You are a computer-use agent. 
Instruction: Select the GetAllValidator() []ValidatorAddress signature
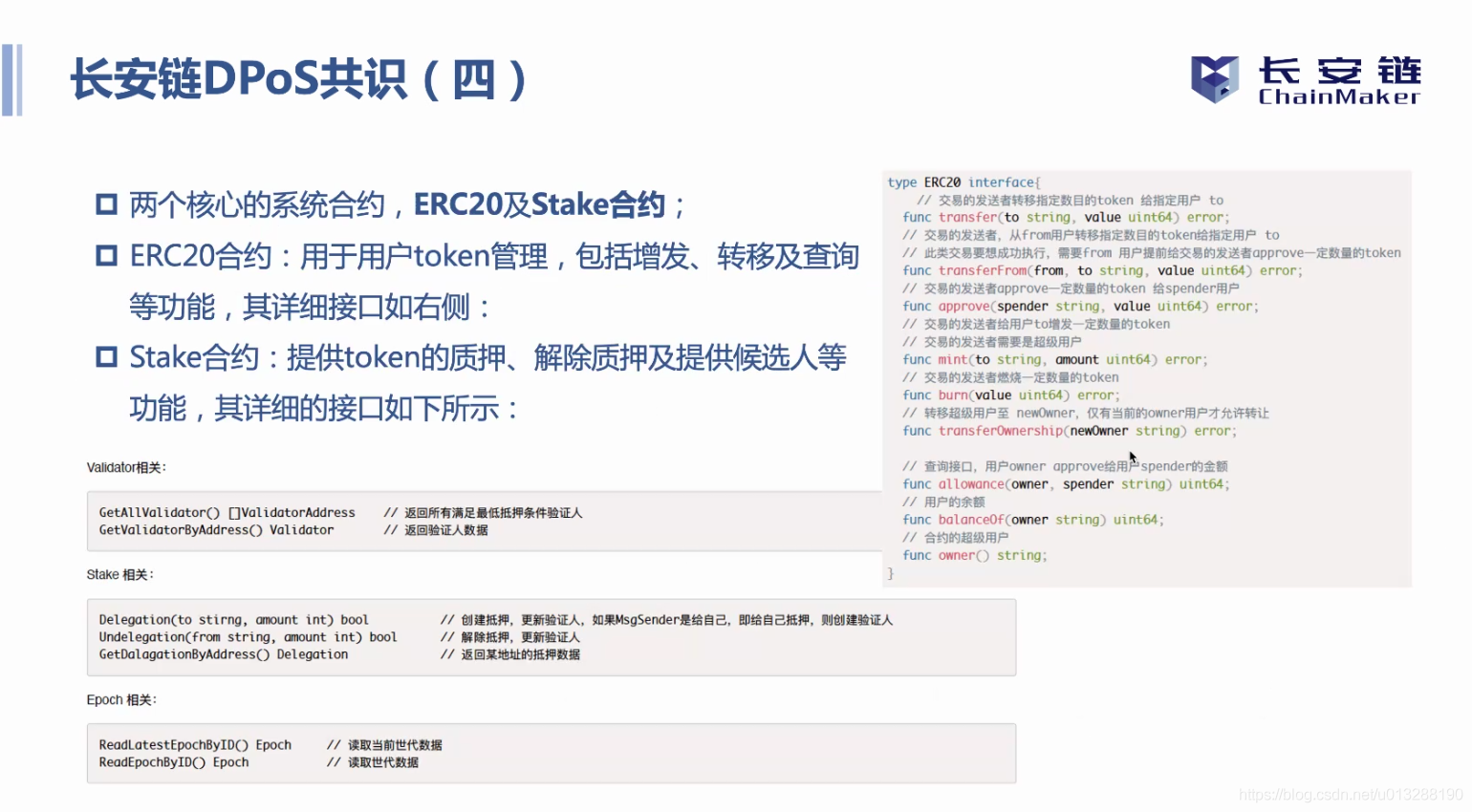227,513
